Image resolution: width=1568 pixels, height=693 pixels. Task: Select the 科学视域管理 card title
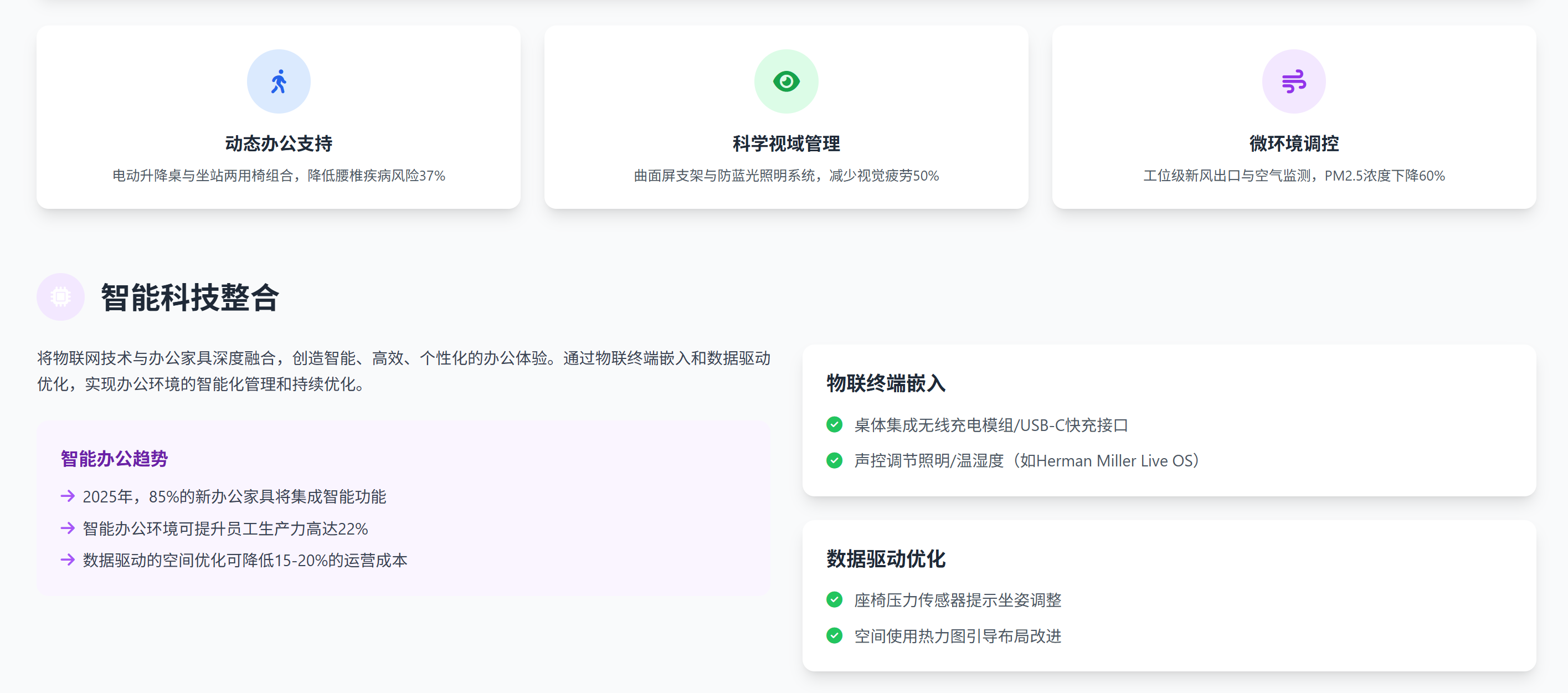pos(786,143)
